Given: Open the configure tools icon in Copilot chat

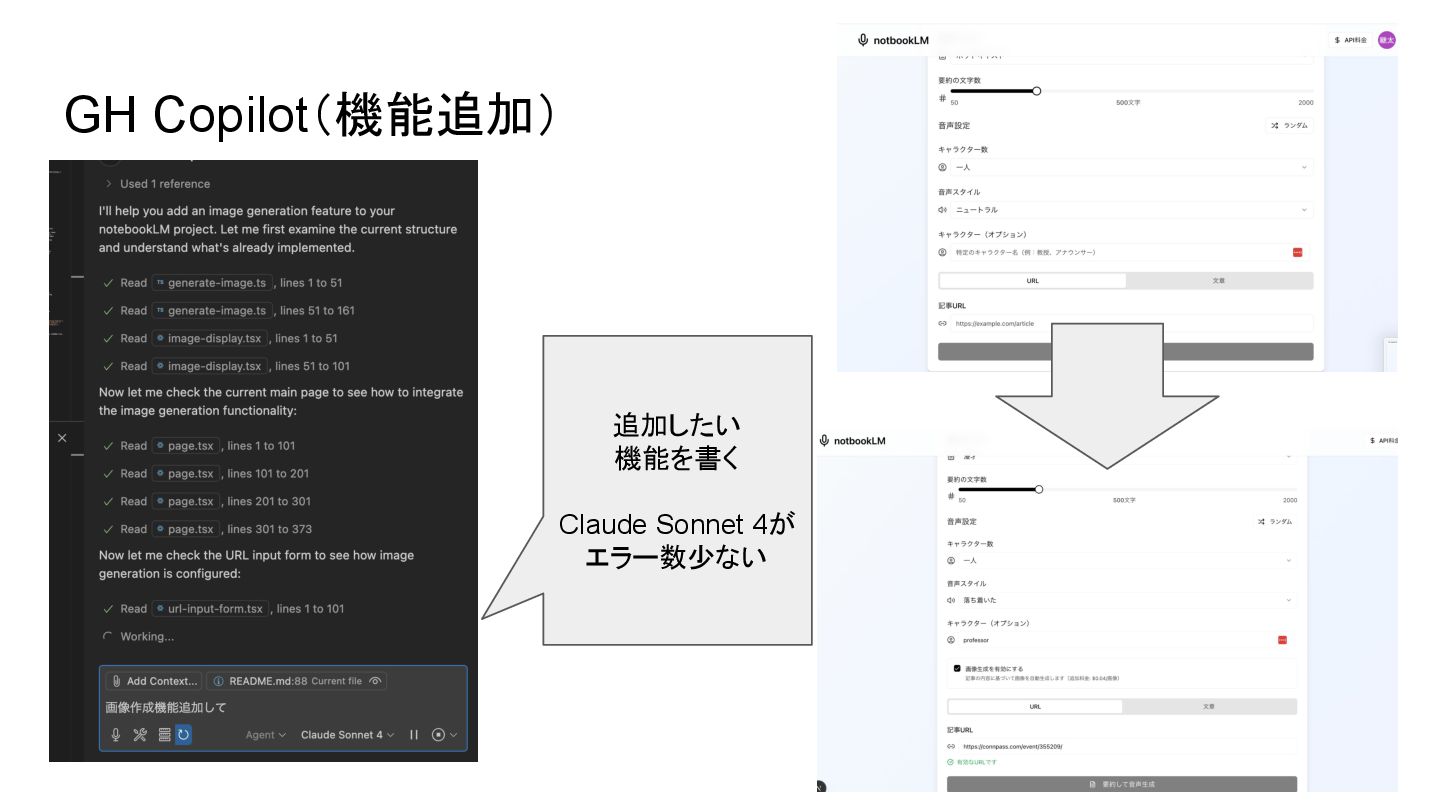Looking at the screenshot, I should [x=140, y=735].
